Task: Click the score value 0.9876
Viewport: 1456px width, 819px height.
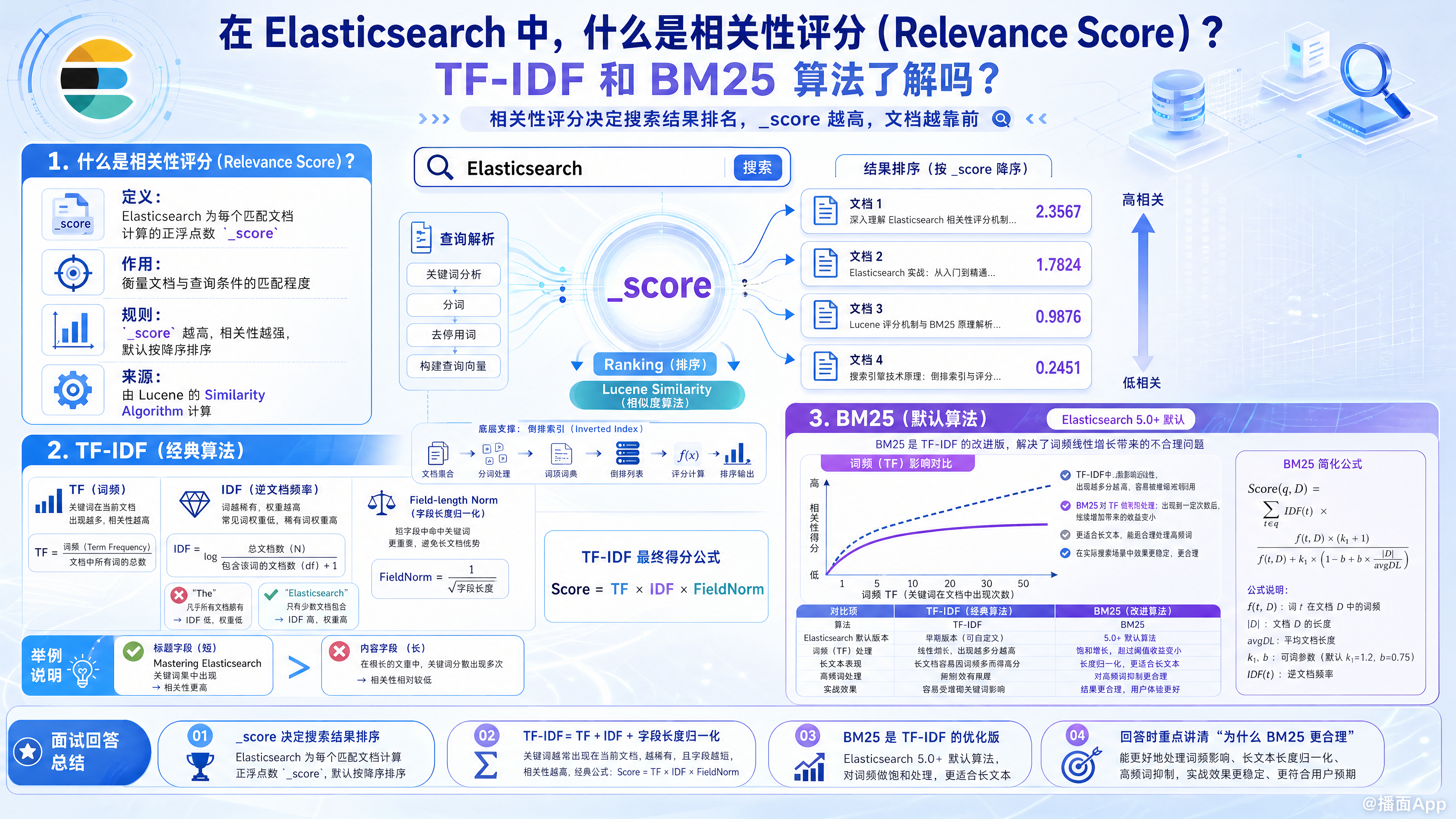Action: tap(1058, 317)
